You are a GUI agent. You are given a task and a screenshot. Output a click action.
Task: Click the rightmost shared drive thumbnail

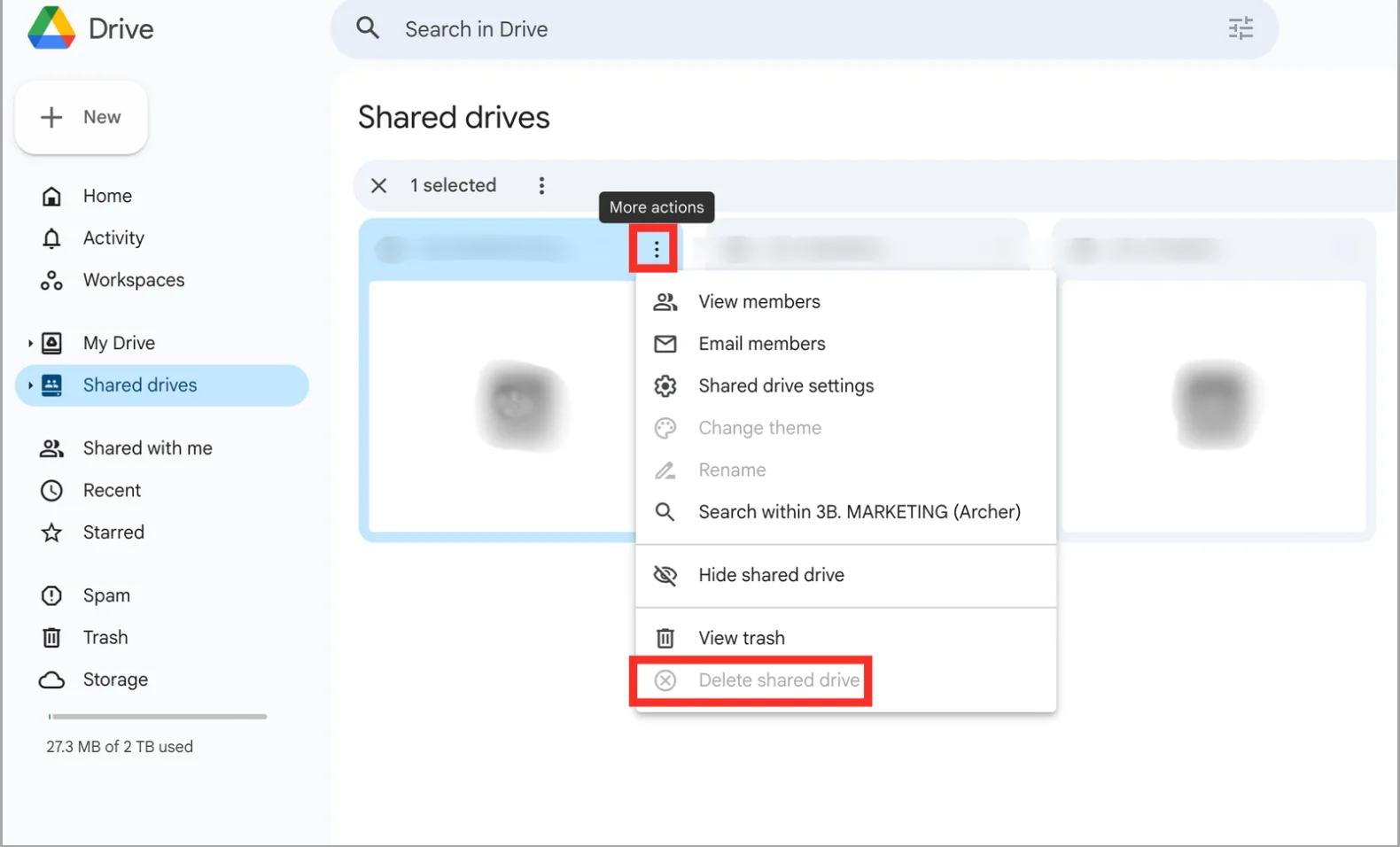click(1213, 407)
